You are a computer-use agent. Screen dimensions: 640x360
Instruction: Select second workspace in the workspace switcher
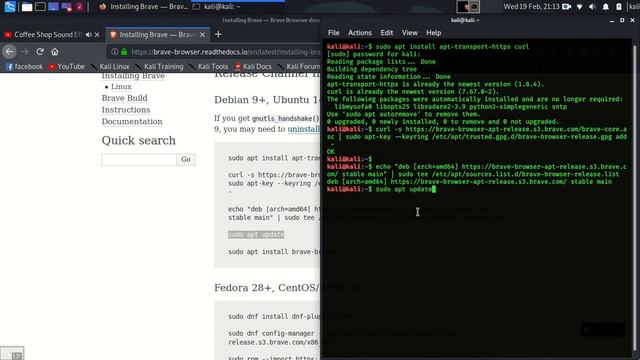click(474, 7)
